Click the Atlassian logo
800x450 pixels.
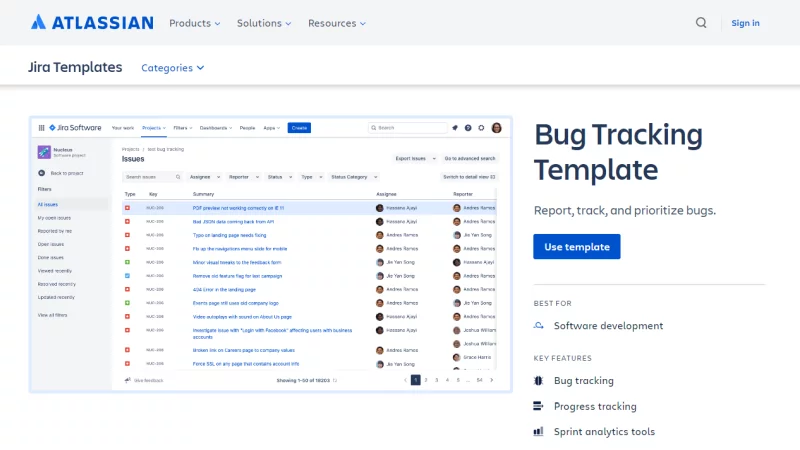click(x=91, y=22)
